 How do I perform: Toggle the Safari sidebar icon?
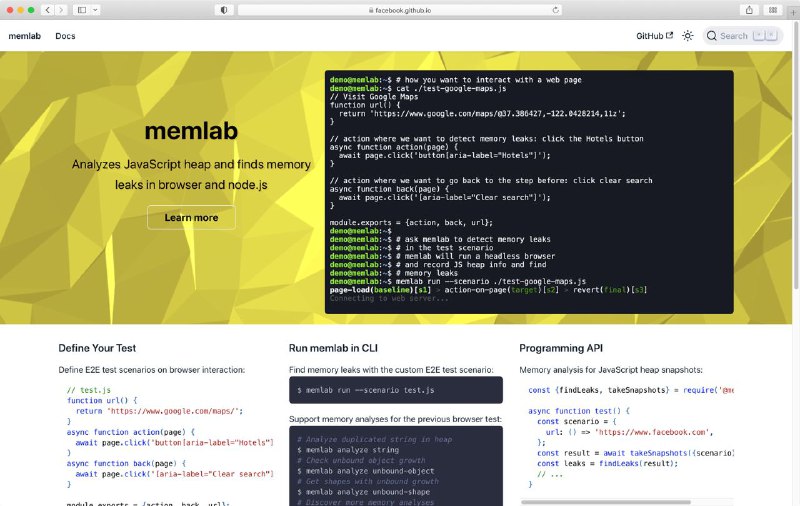pos(82,10)
